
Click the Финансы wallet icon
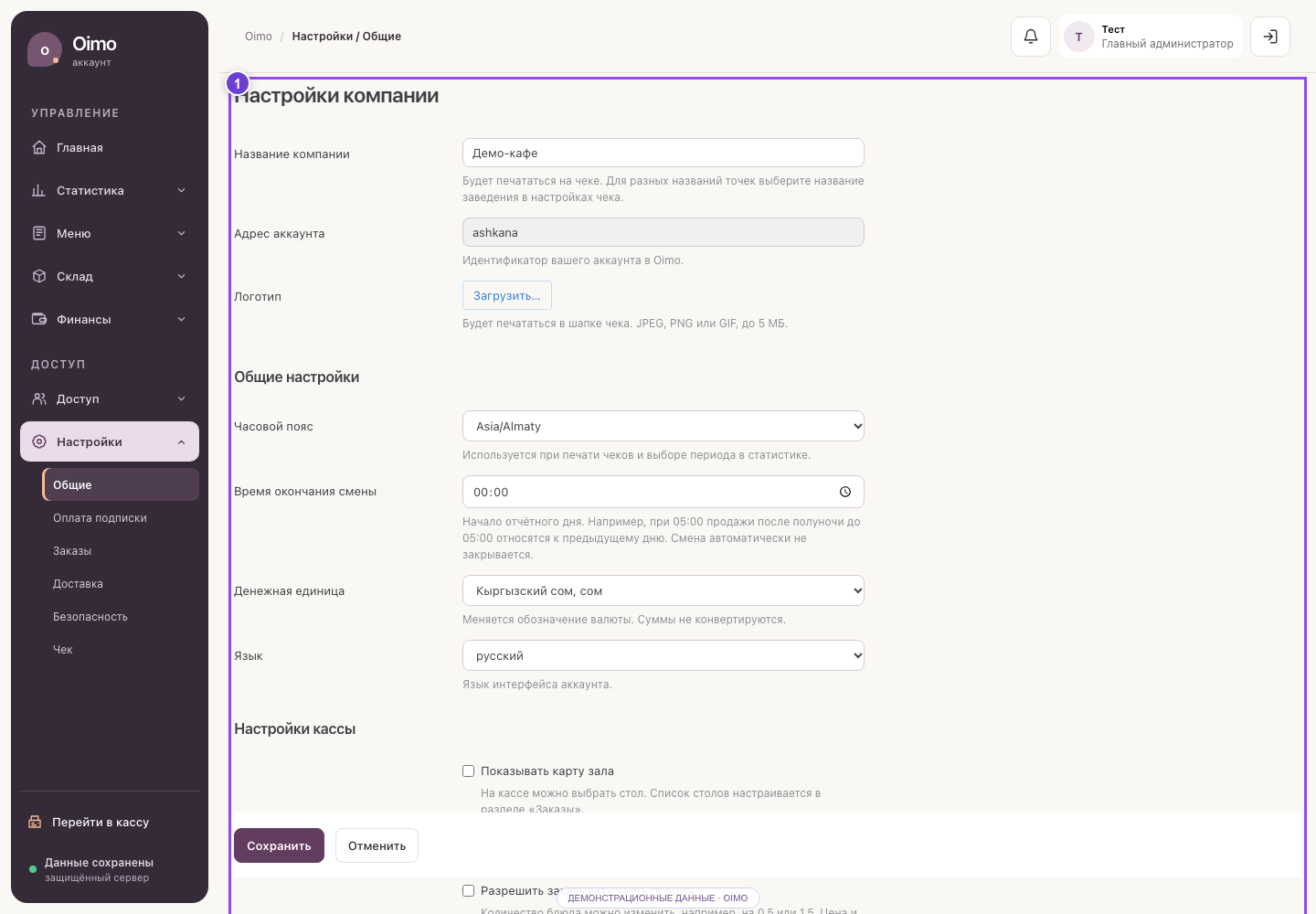[x=39, y=319]
